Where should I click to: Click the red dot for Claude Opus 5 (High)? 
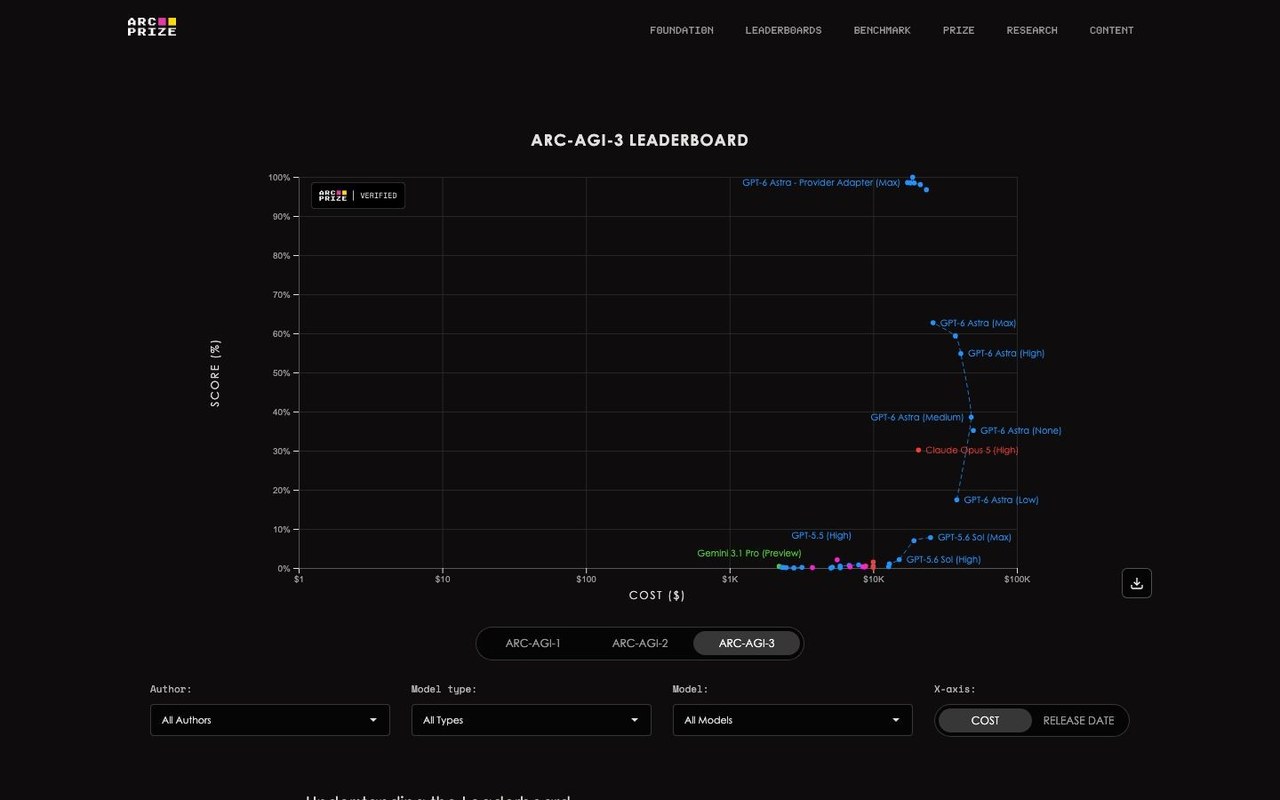[x=918, y=450]
